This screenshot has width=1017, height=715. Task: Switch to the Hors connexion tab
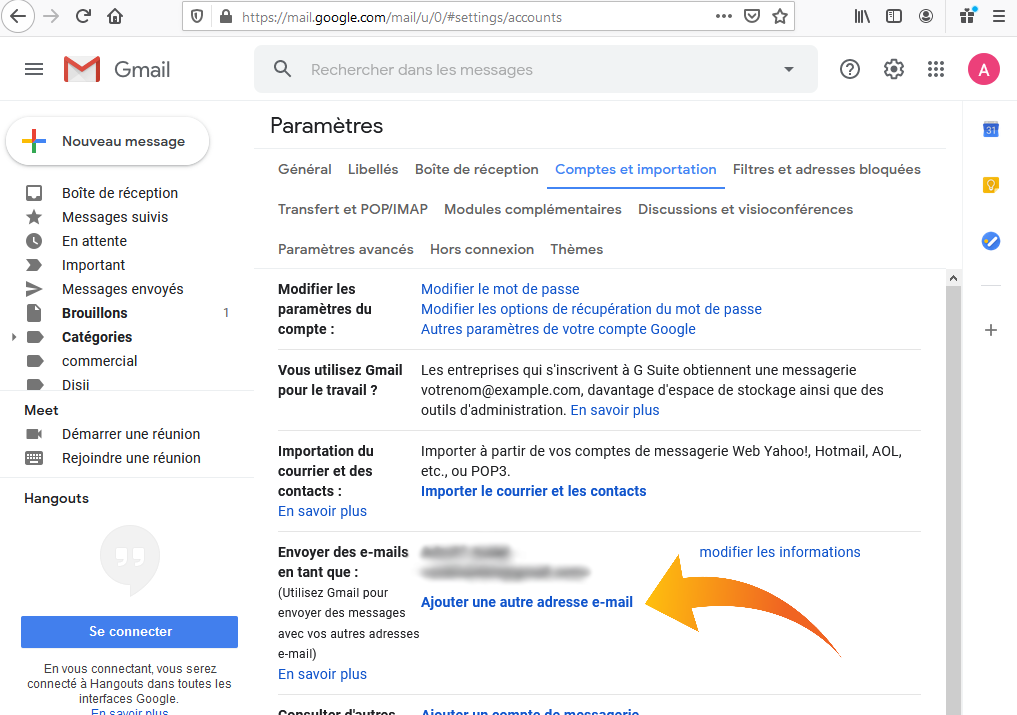click(x=482, y=249)
